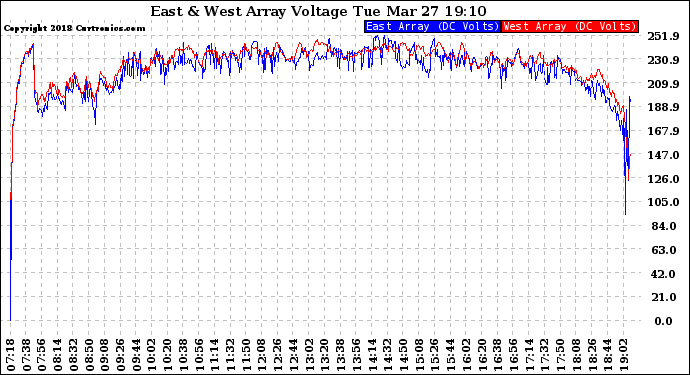Click the 11:14 time label

(x=215, y=355)
